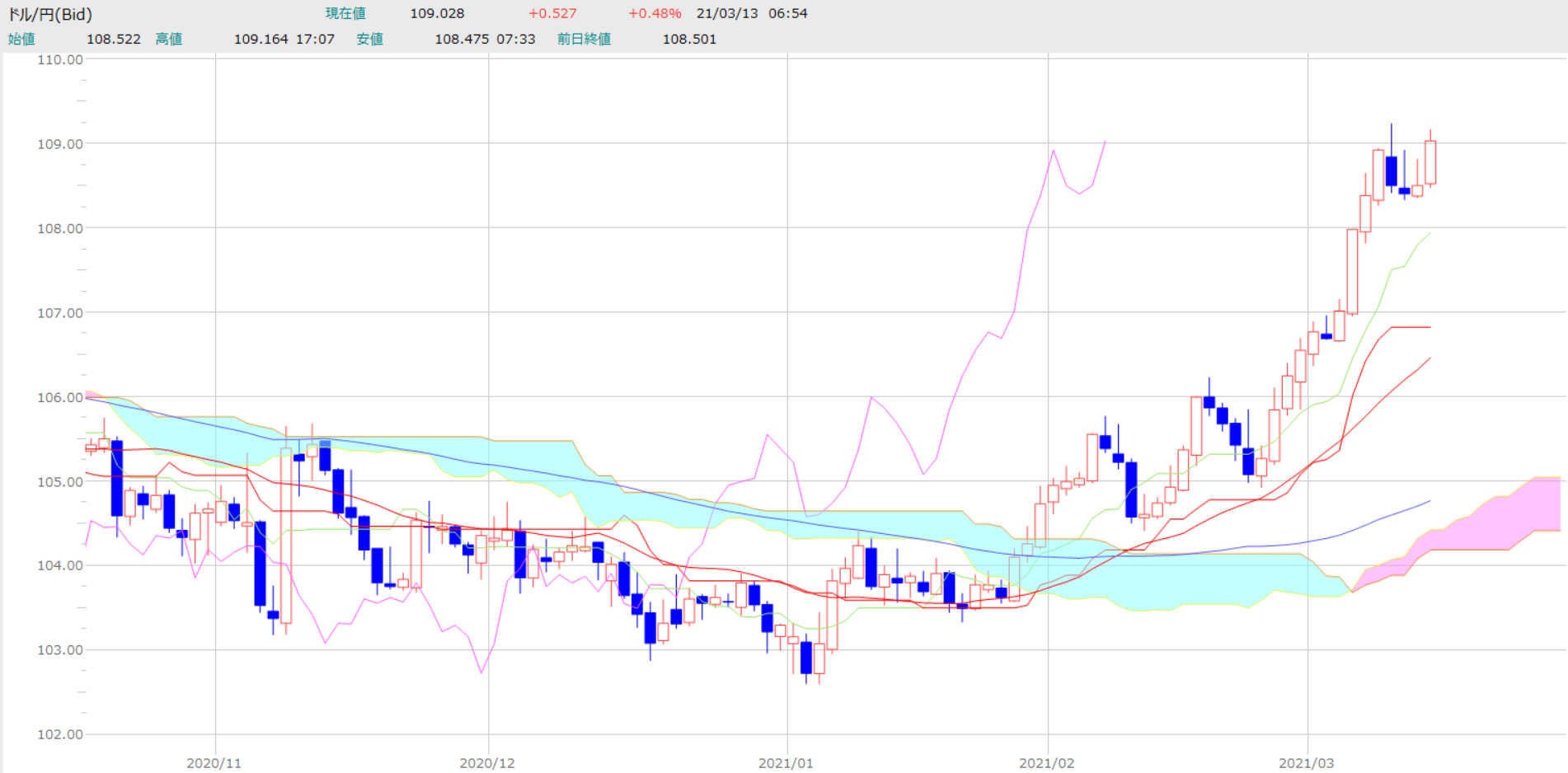
Task: Click the timestamp 06:54
Action: tap(788, 13)
